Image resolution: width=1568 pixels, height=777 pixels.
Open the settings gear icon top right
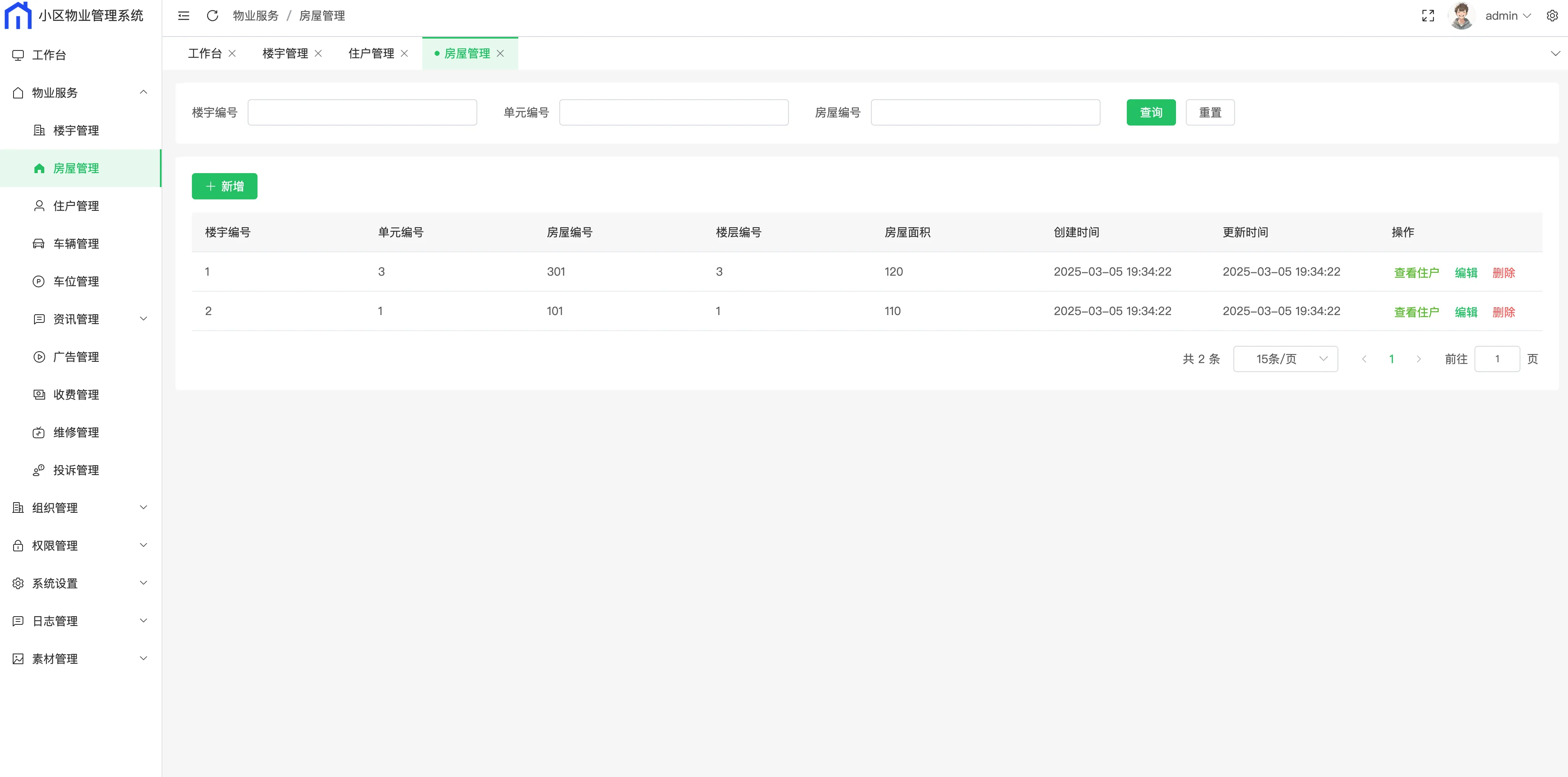1552,16
